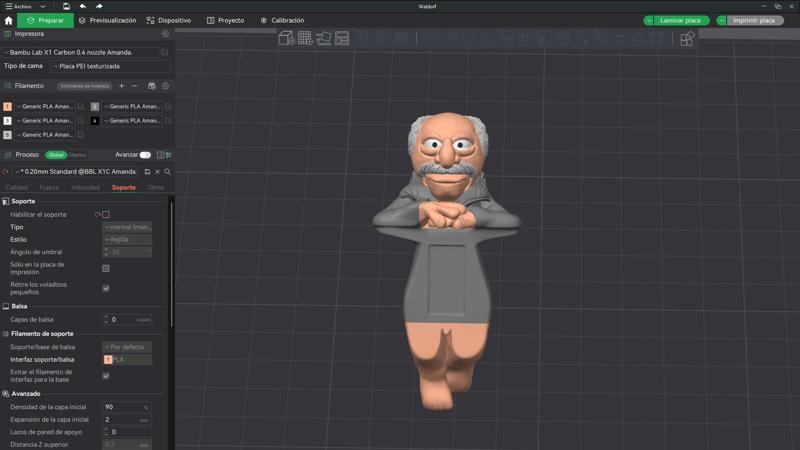
Task: Auto-orient the model on the plate
Action: point(323,38)
